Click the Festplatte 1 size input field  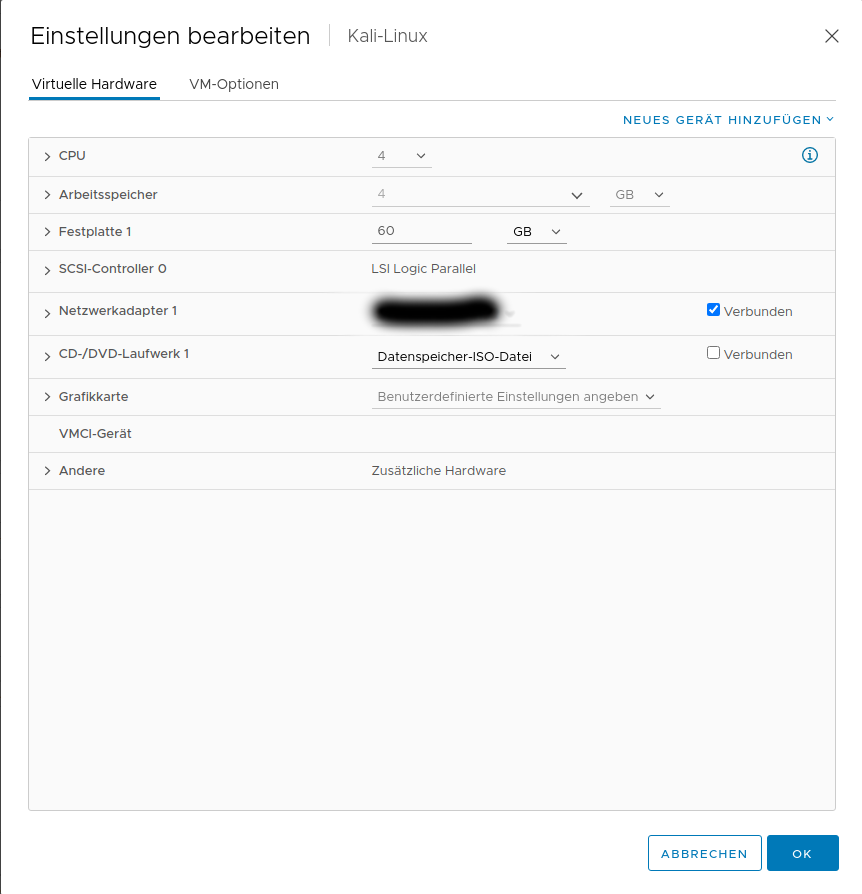coord(420,231)
